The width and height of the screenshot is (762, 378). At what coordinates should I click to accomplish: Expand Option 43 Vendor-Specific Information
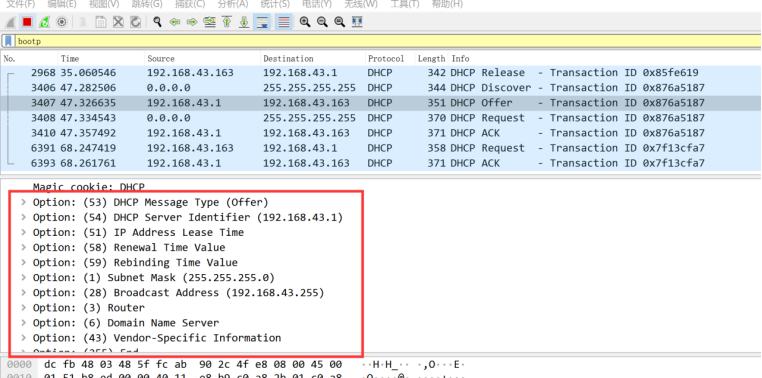24,338
